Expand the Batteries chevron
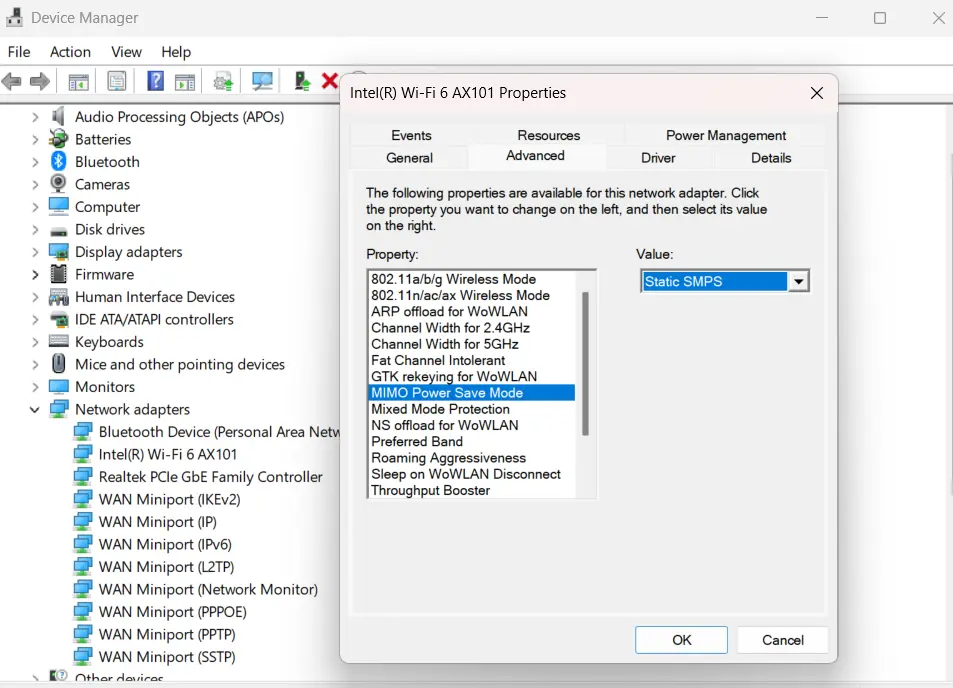953x688 pixels. click(35, 139)
